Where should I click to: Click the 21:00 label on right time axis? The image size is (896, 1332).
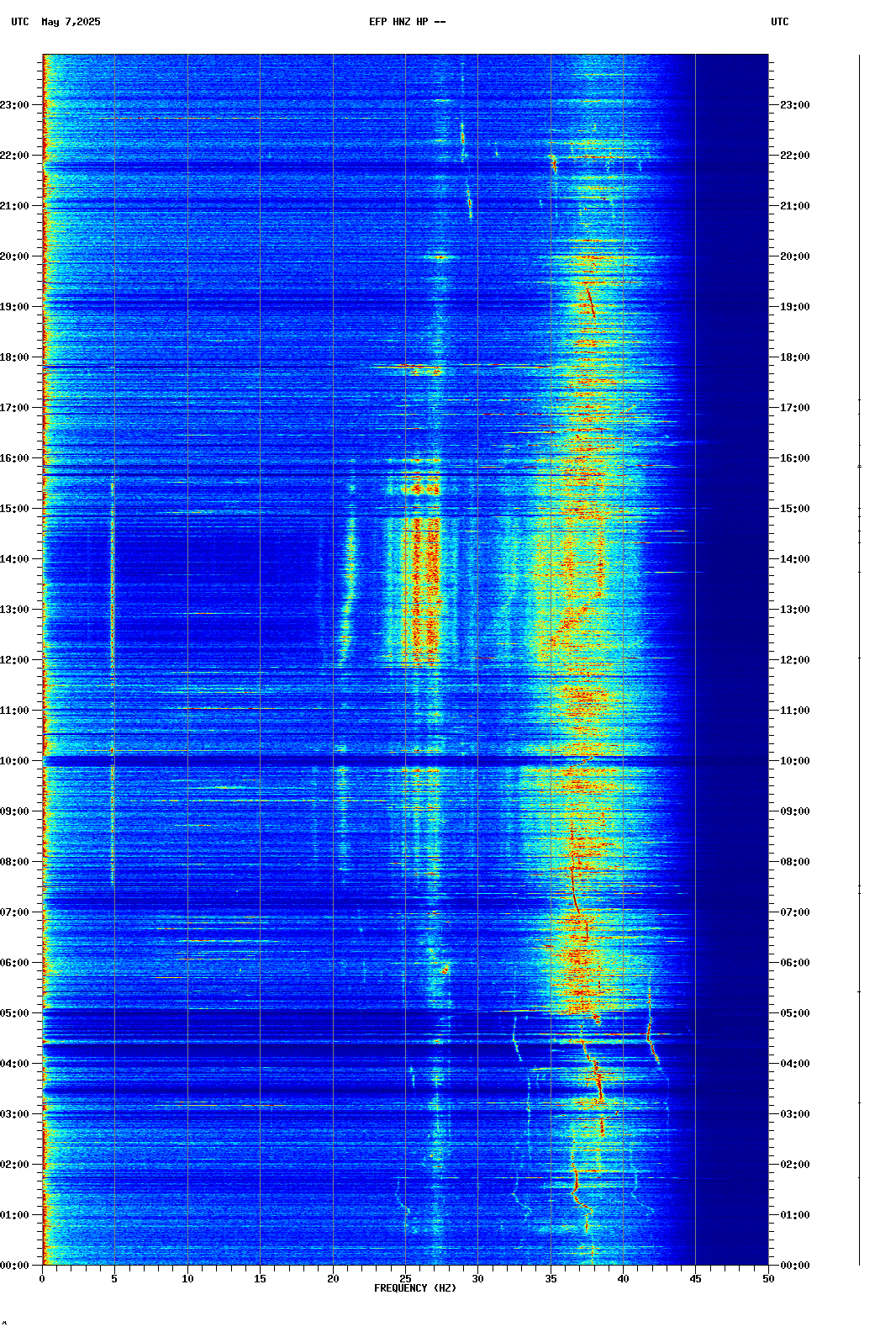[795, 206]
